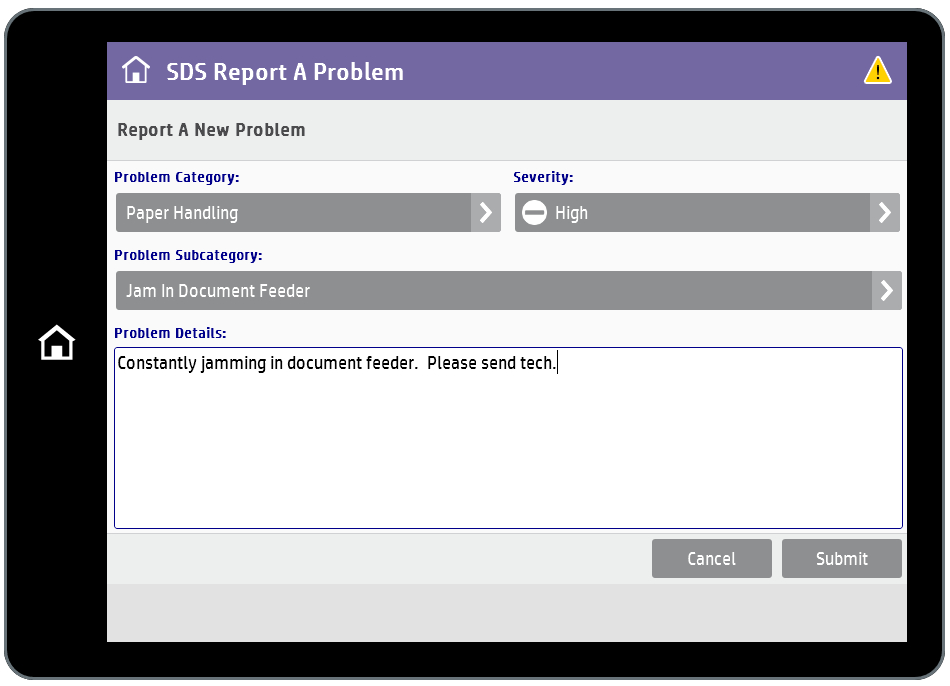
Task: Focus the Problem Details text box
Action: (x=508, y=438)
